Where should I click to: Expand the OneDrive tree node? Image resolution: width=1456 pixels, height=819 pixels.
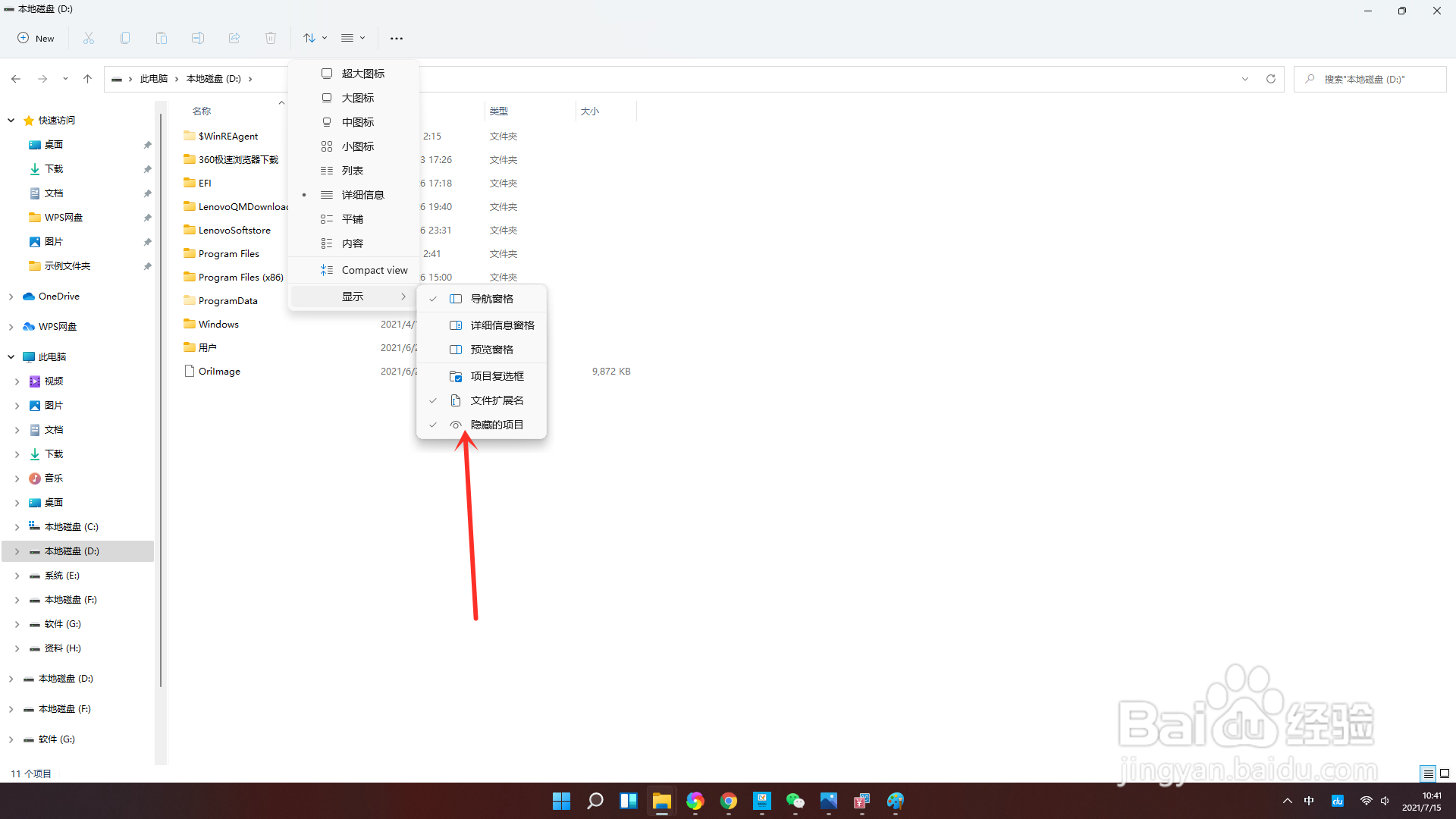(x=11, y=297)
